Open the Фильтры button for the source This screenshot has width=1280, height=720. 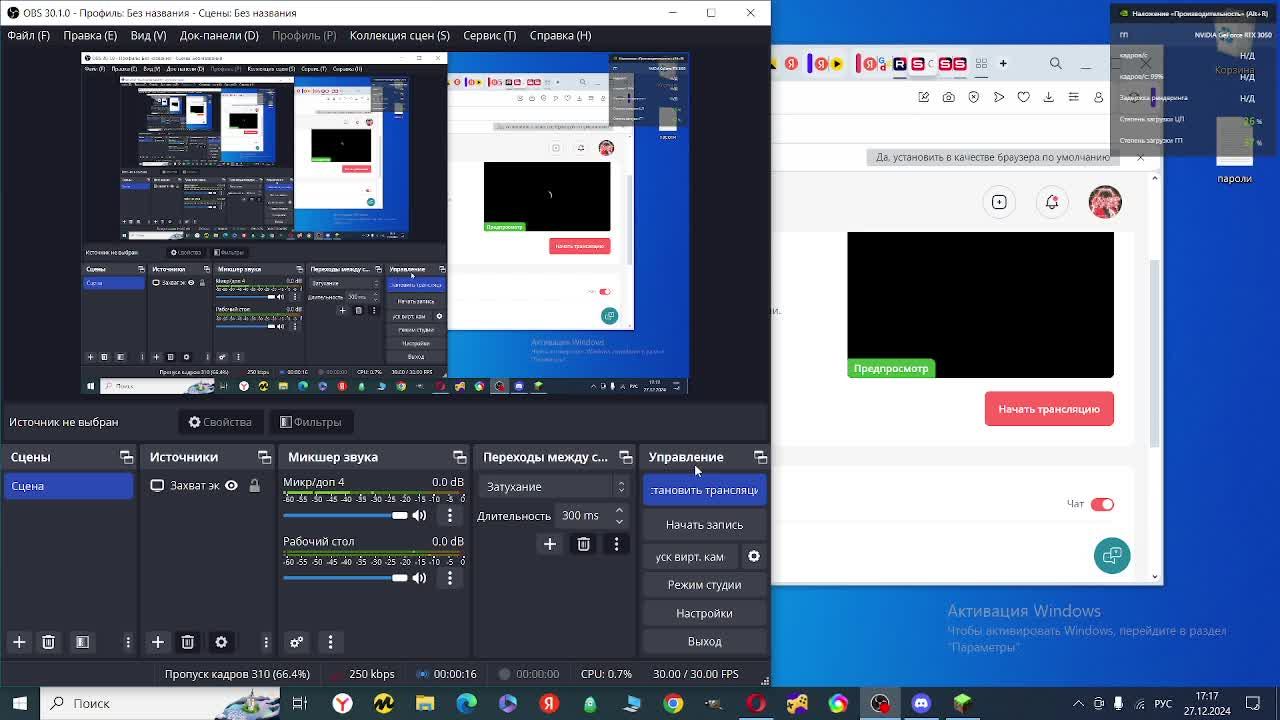tap(310, 422)
